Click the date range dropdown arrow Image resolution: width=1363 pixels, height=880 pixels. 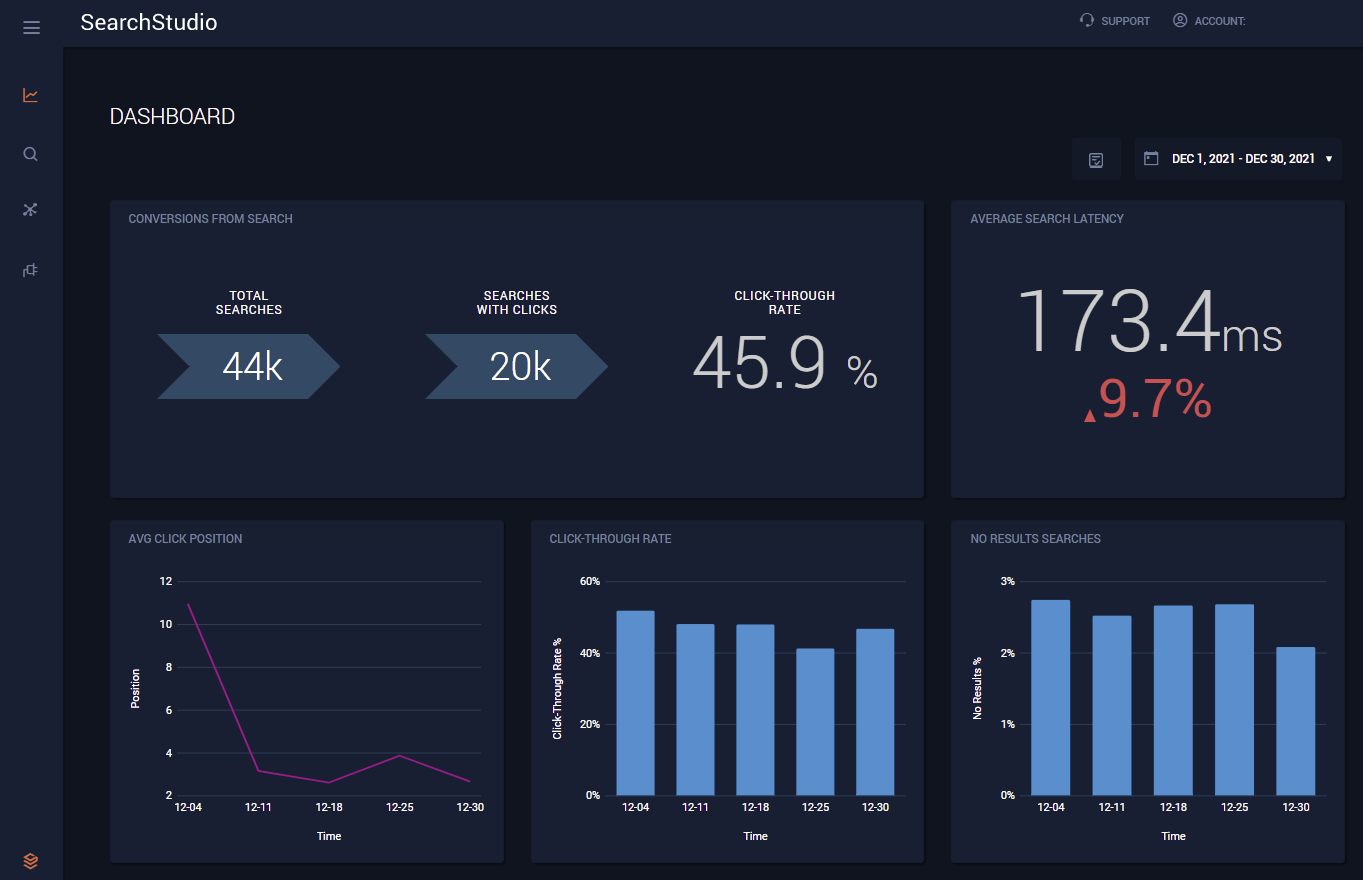pyautogui.click(x=1329, y=159)
